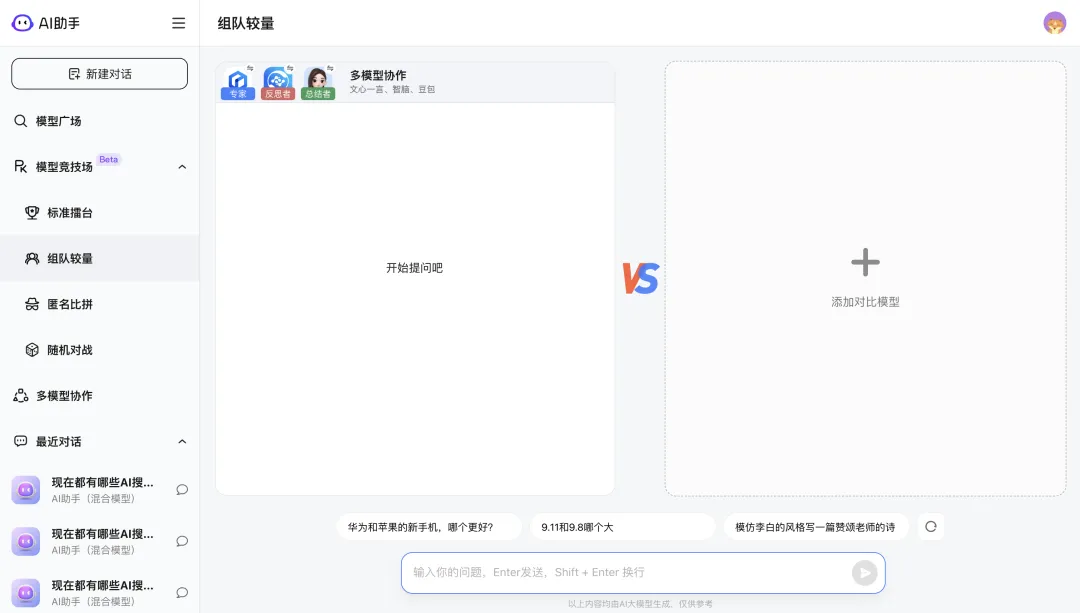Collapse the 模型竞技场 section chevron

[182, 167]
